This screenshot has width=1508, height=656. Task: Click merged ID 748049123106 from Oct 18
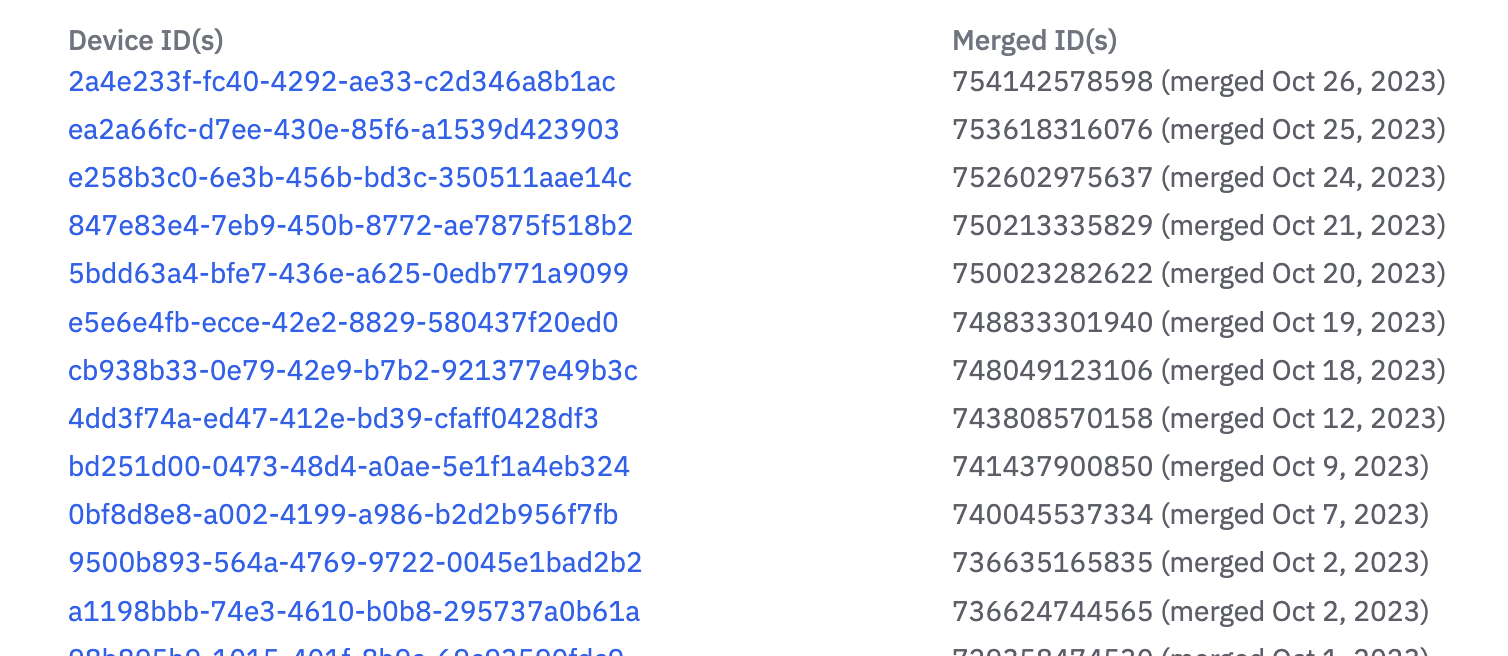tap(1199, 371)
